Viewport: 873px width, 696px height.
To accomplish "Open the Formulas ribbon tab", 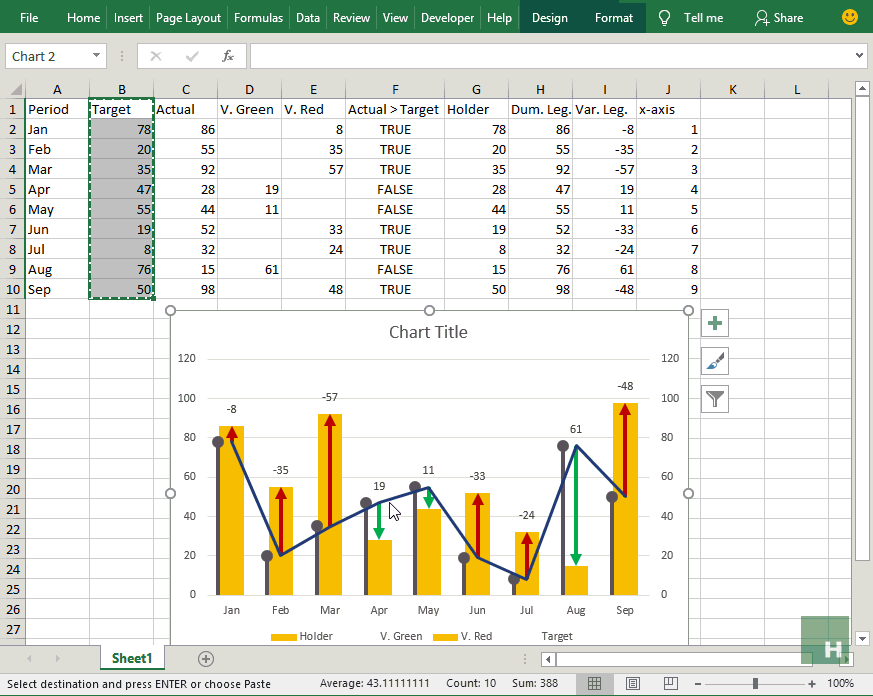I will coord(258,18).
